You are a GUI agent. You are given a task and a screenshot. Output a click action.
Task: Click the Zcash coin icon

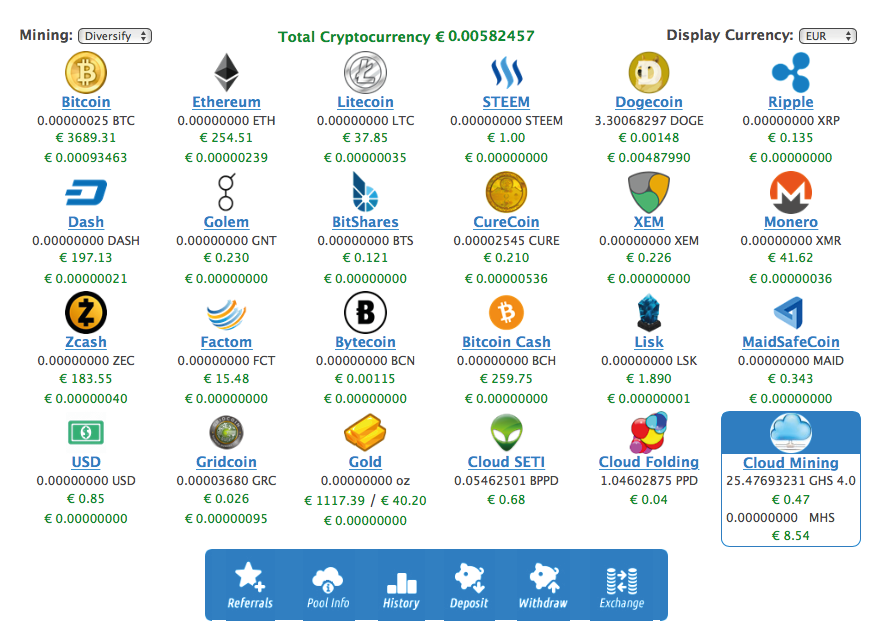click(86, 312)
